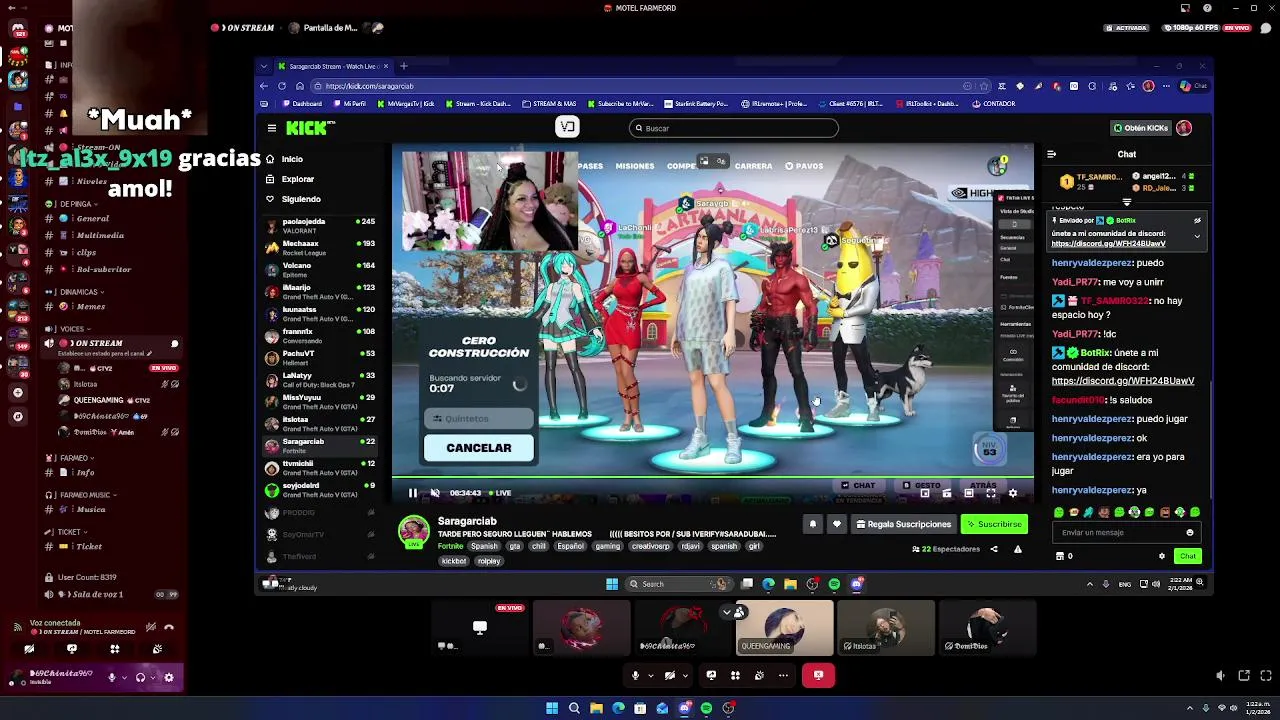Disconnect from voice in Discord panel

pyautogui.click(x=169, y=627)
